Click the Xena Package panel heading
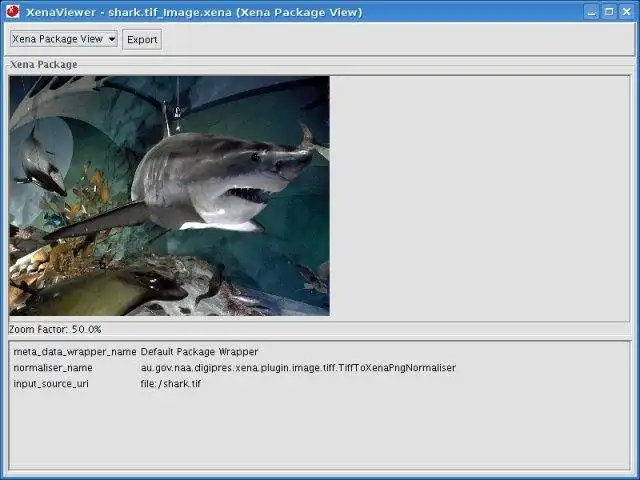Viewport: 640px width, 480px height. click(43, 64)
